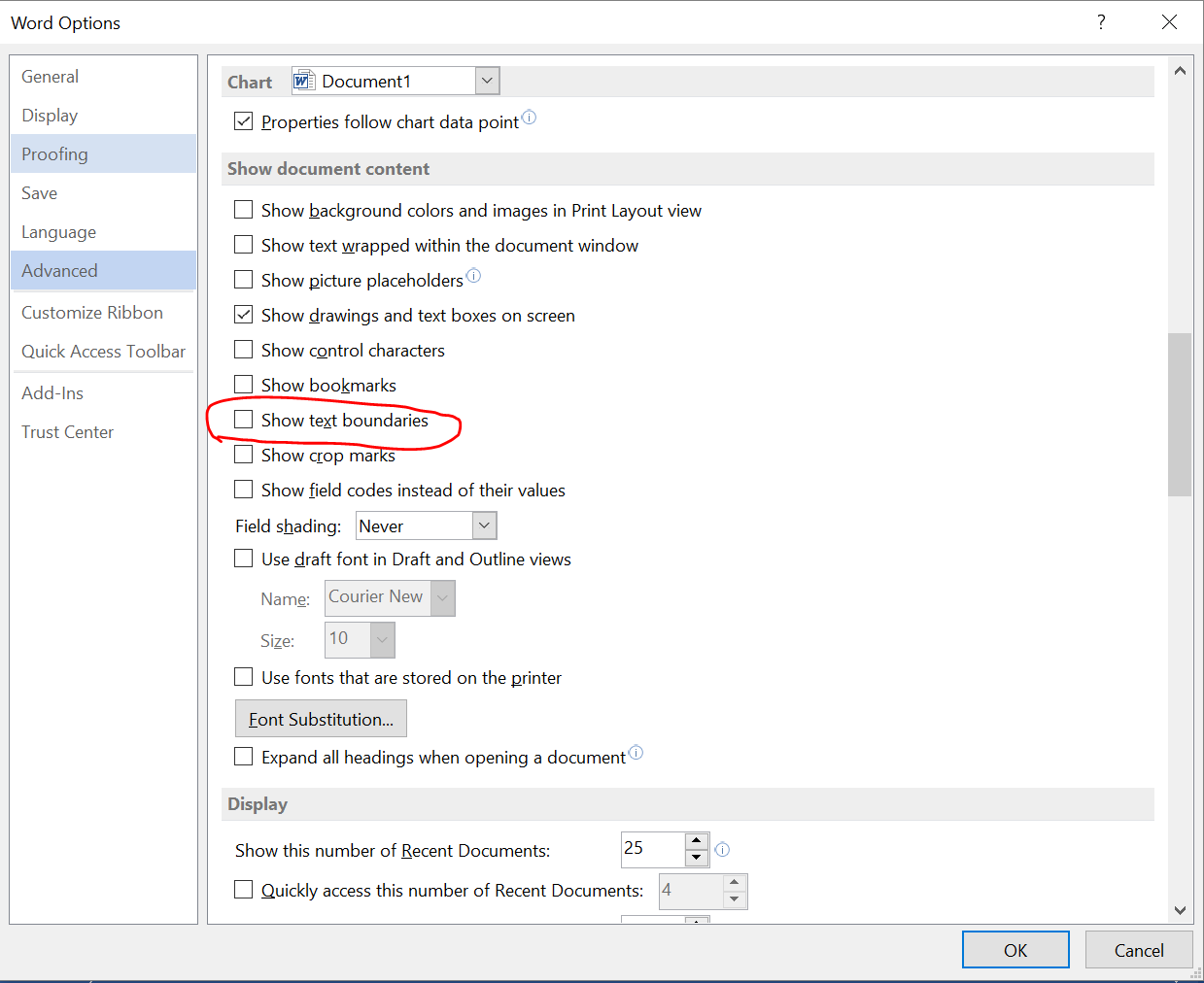The width and height of the screenshot is (1204, 983).
Task: Click the Font Substitution button
Action: point(321,719)
